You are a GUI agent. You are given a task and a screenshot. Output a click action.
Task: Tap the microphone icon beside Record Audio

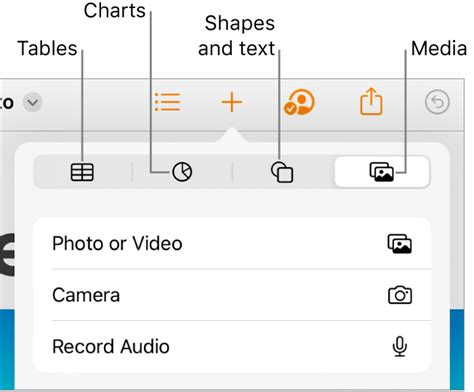[x=399, y=347]
